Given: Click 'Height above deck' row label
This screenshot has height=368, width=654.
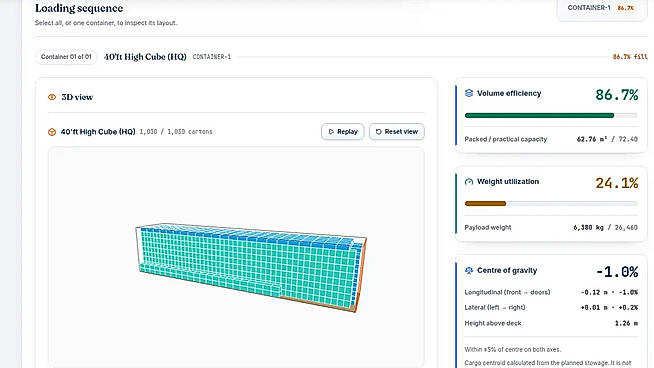Looking at the screenshot, I should coord(493,323).
